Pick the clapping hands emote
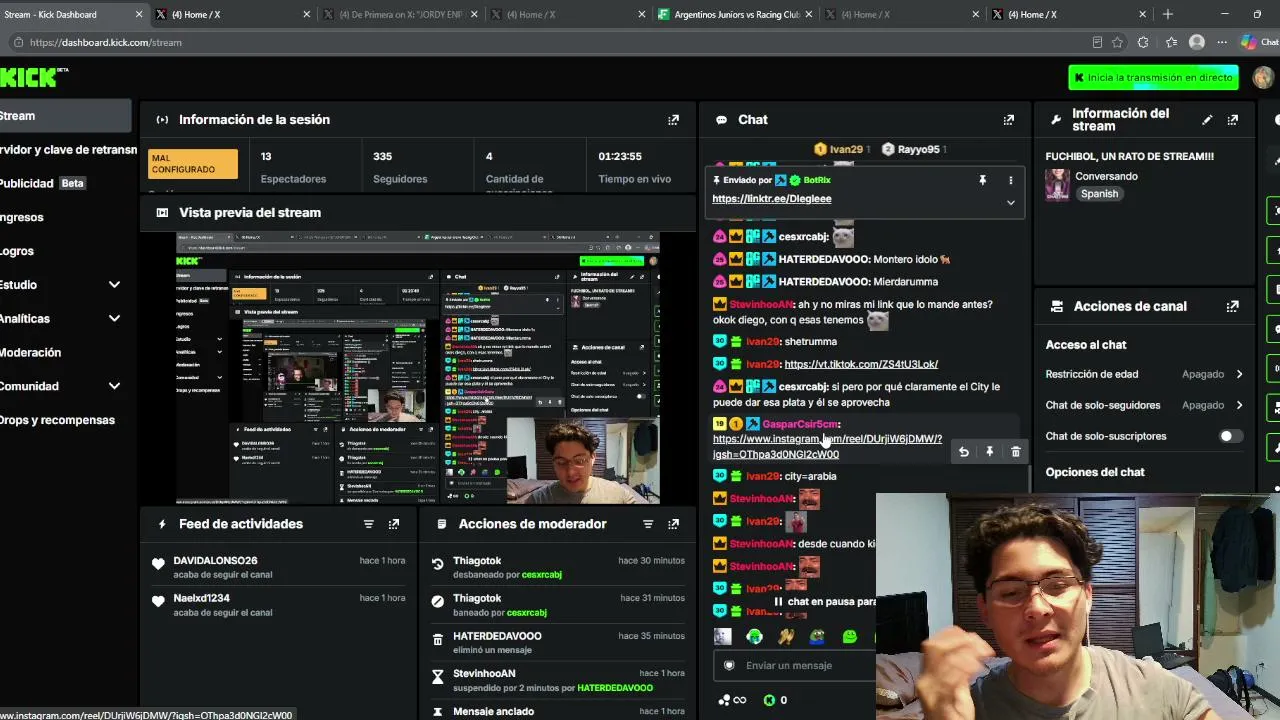The height and width of the screenshot is (720, 1280). (786, 636)
